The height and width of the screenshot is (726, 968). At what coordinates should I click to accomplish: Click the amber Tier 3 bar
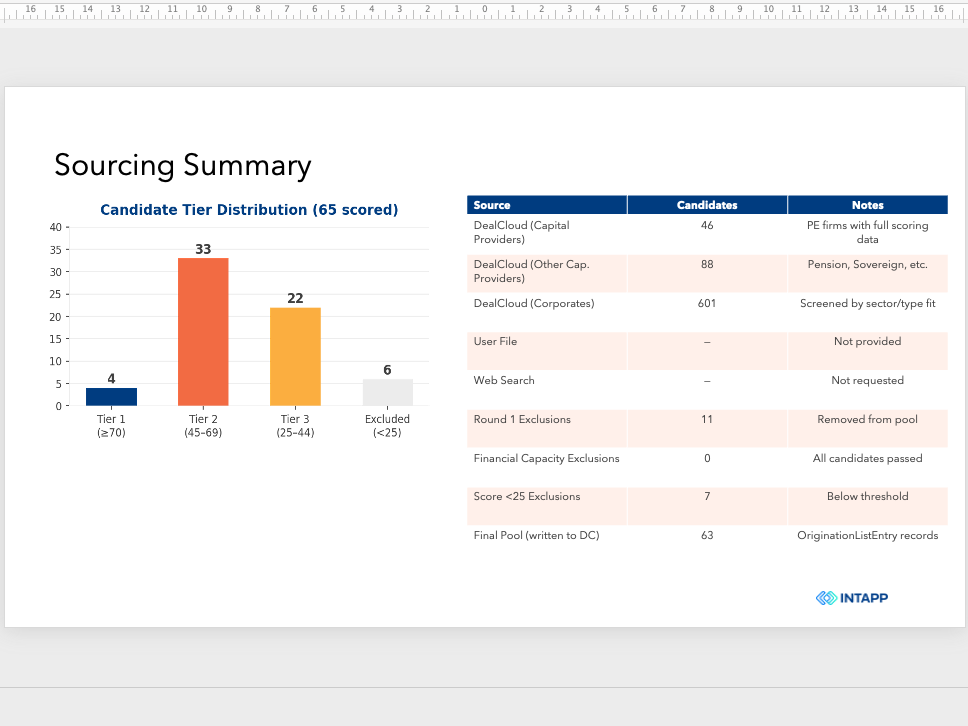295,356
